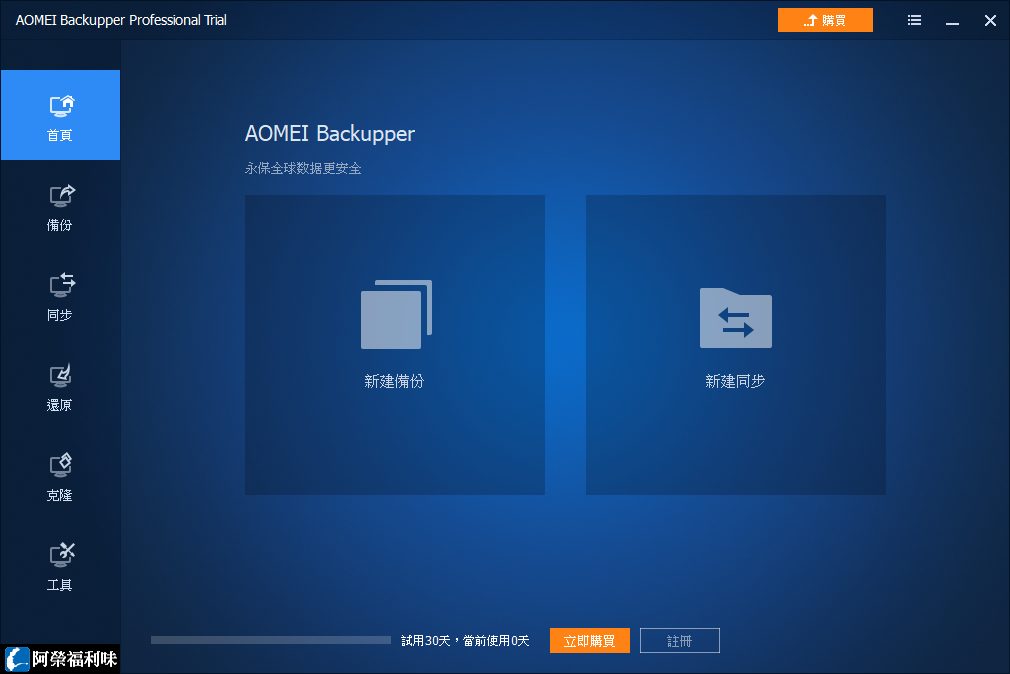The width and height of the screenshot is (1010, 674).
Task: Switch to the 工具 tab
Action: (x=60, y=567)
